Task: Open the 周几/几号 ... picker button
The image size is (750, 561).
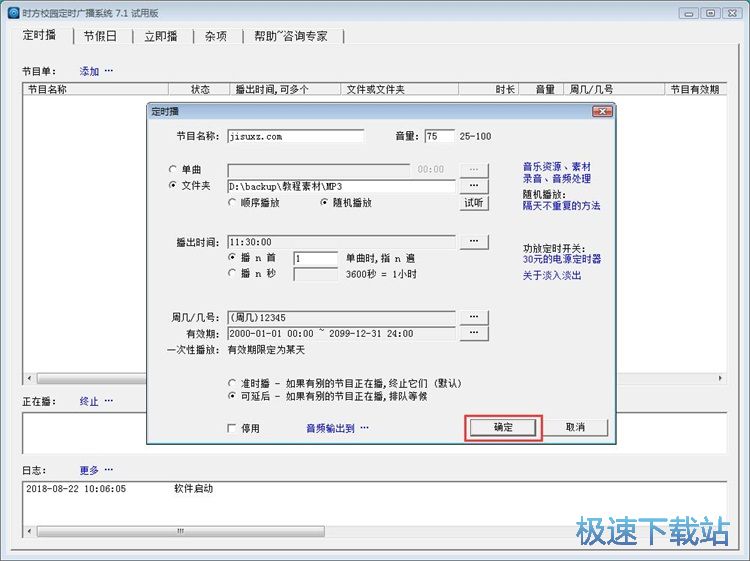Action: pyautogui.click(x=474, y=317)
